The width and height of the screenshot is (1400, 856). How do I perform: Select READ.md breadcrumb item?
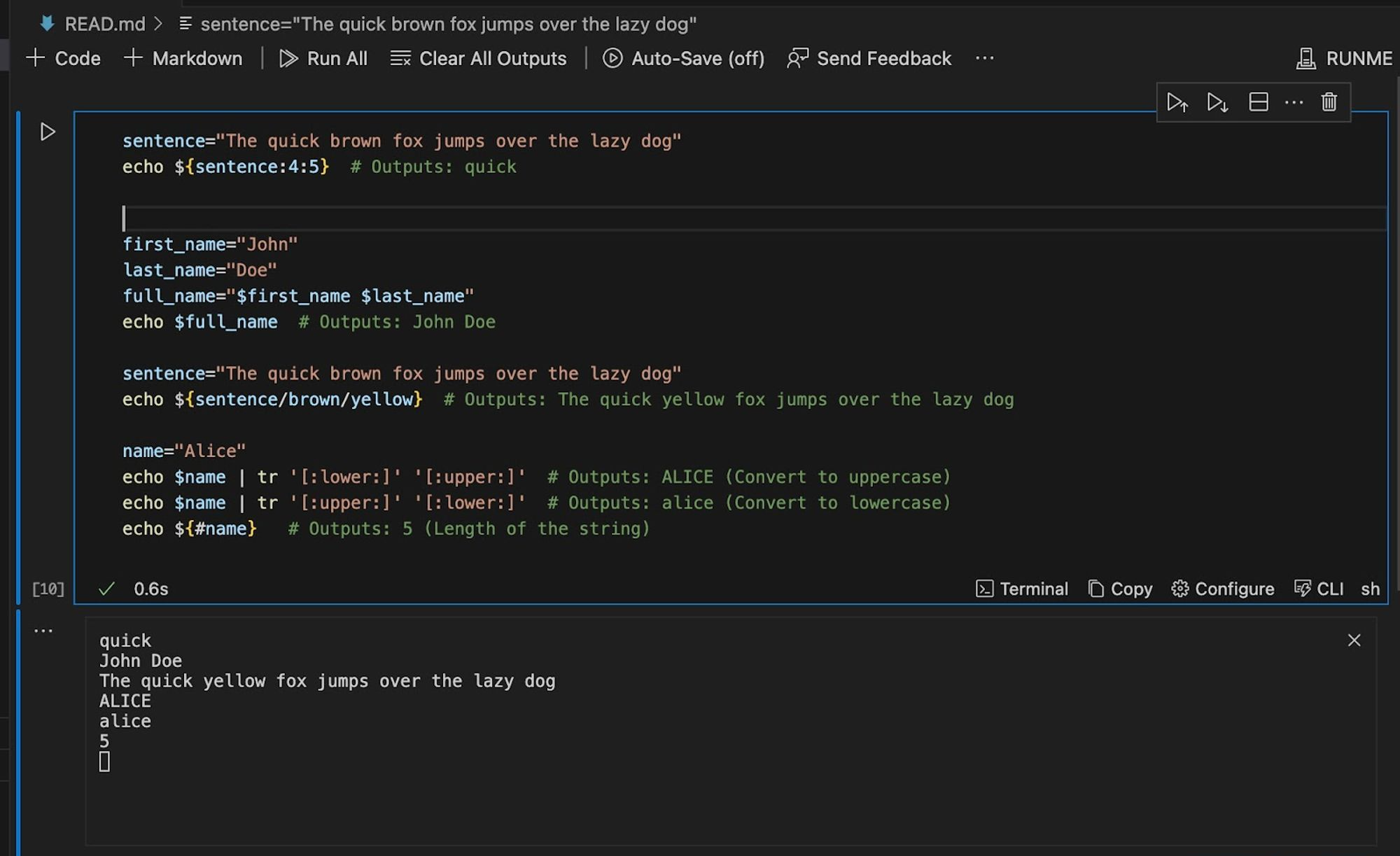104,24
